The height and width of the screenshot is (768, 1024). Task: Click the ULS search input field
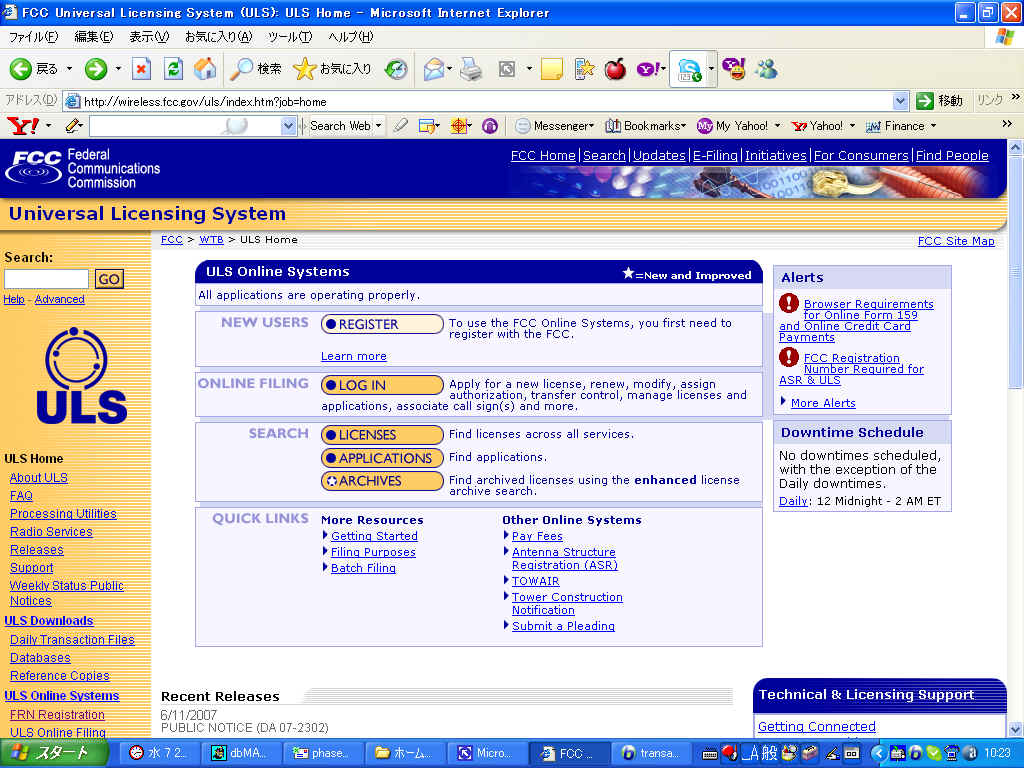click(x=46, y=279)
